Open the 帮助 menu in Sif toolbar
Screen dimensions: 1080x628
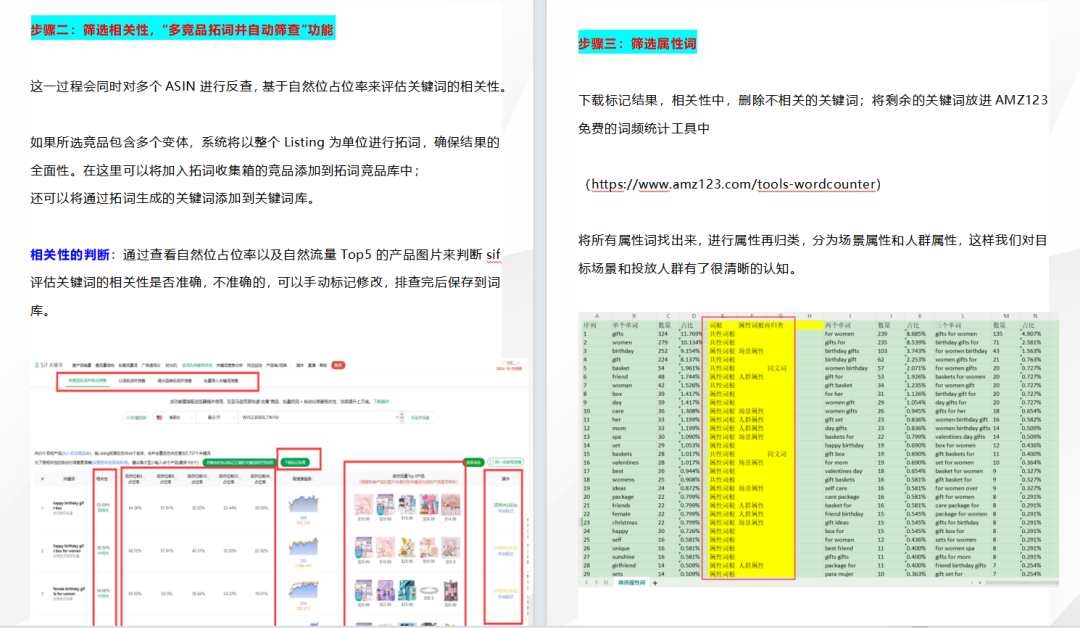321,365
